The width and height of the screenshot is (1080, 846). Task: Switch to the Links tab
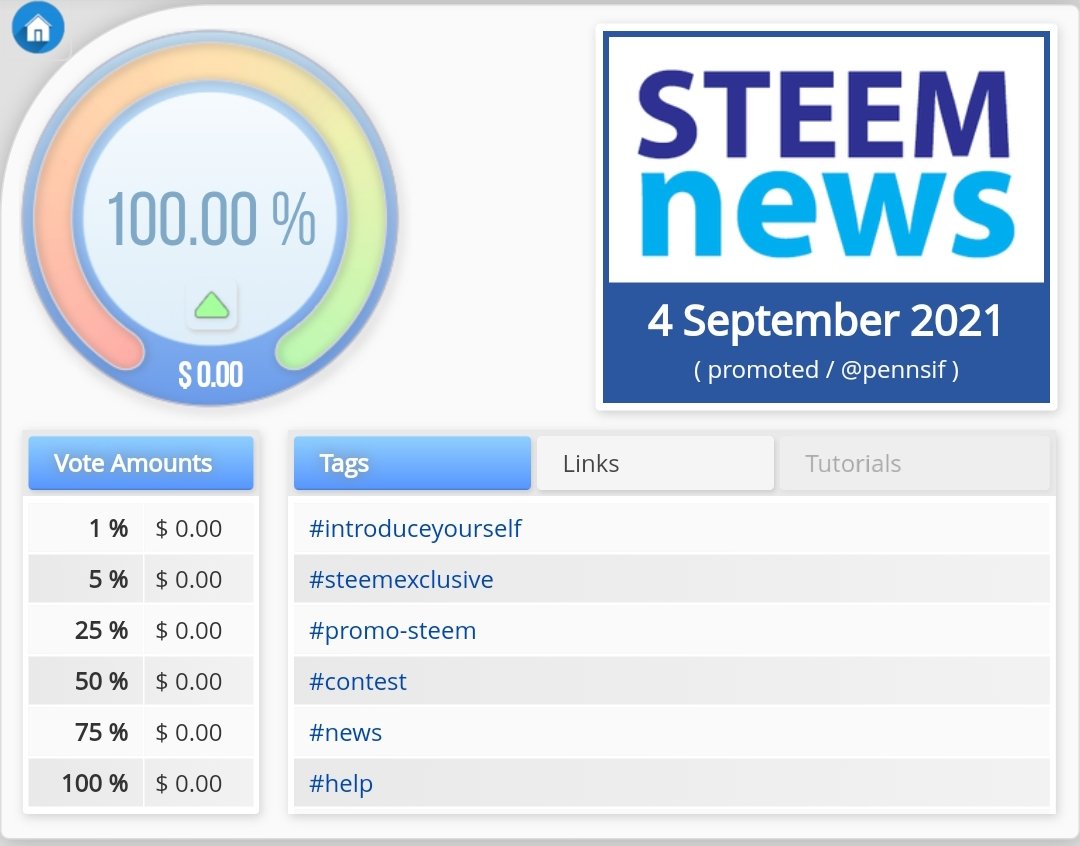[x=655, y=463]
